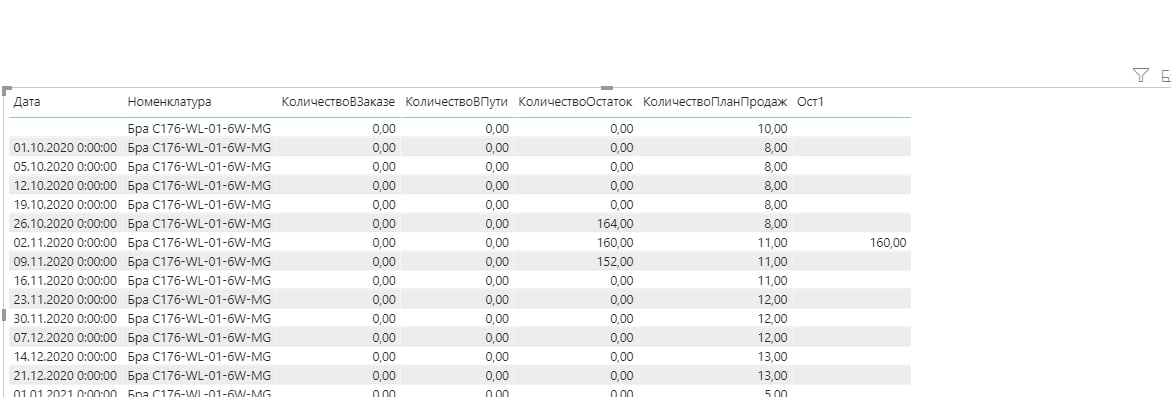Click the plan value 12,00 in the 23.11.2020 row

[772, 299]
